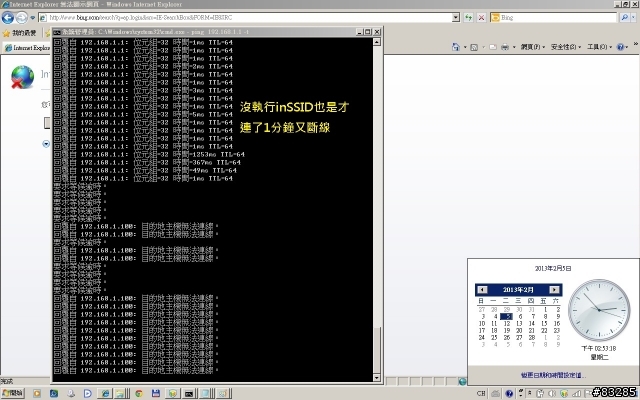Click the 2013年2月 calendar header
Screen dimensions: 640x400
pyautogui.click(x=518, y=289)
